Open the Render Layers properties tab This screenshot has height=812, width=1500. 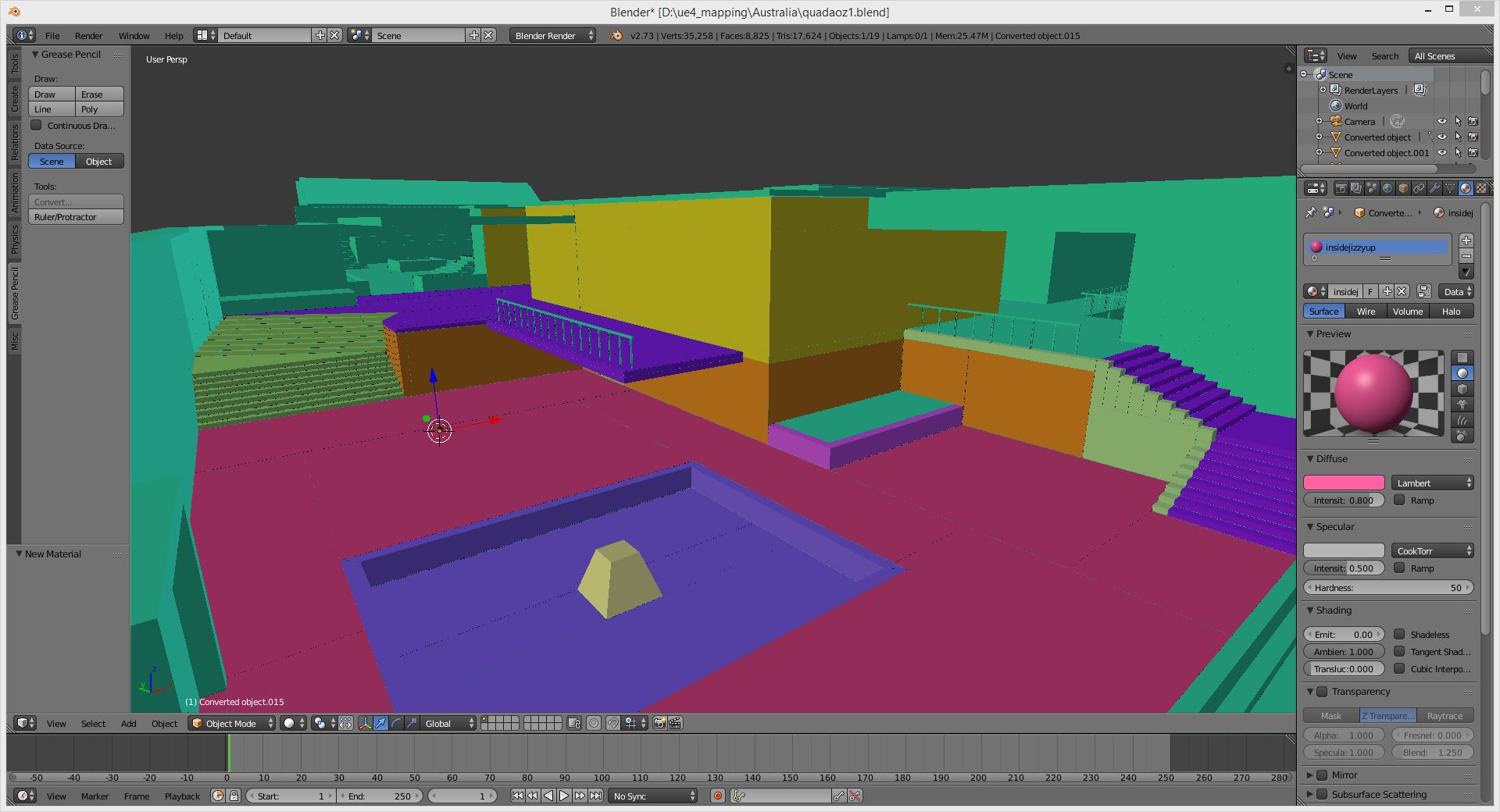click(x=1356, y=188)
